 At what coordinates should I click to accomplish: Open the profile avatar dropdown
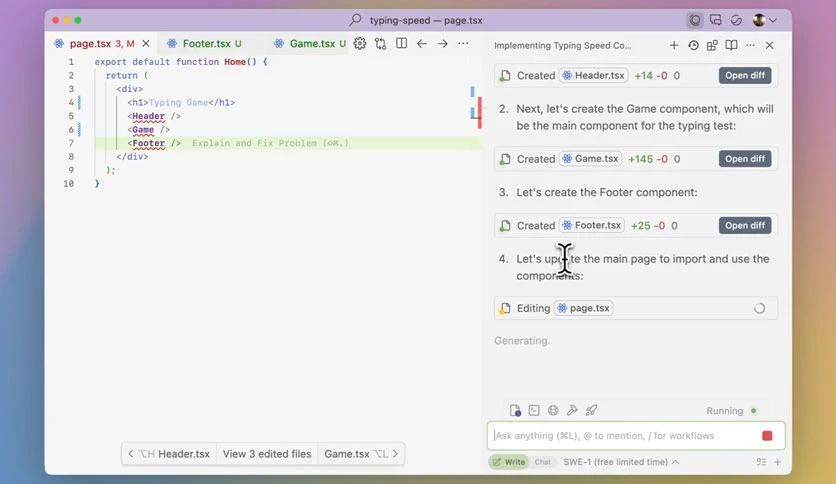pos(765,20)
